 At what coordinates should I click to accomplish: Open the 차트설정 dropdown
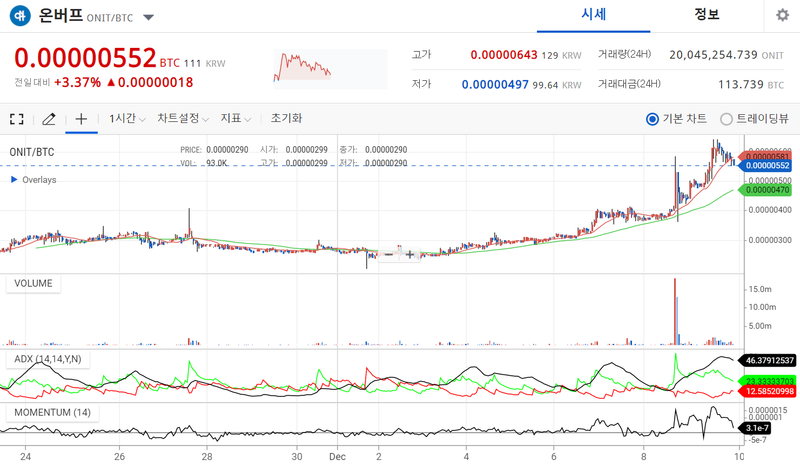tap(183, 118)
